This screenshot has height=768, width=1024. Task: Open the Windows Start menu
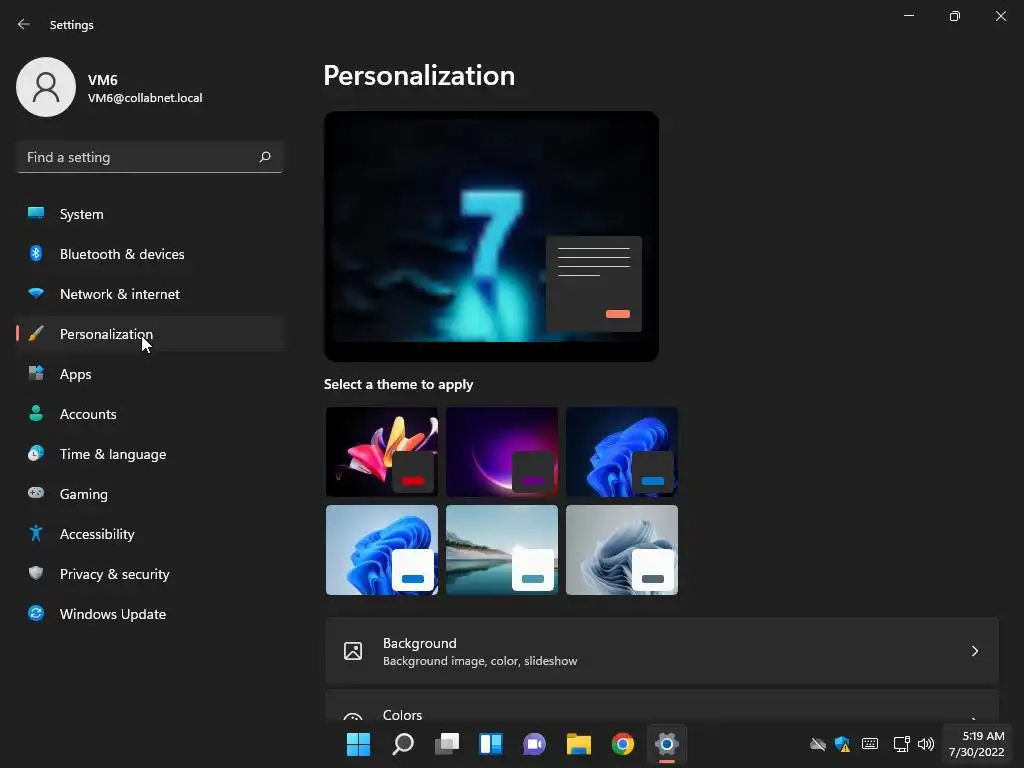[x=358, y=744]
